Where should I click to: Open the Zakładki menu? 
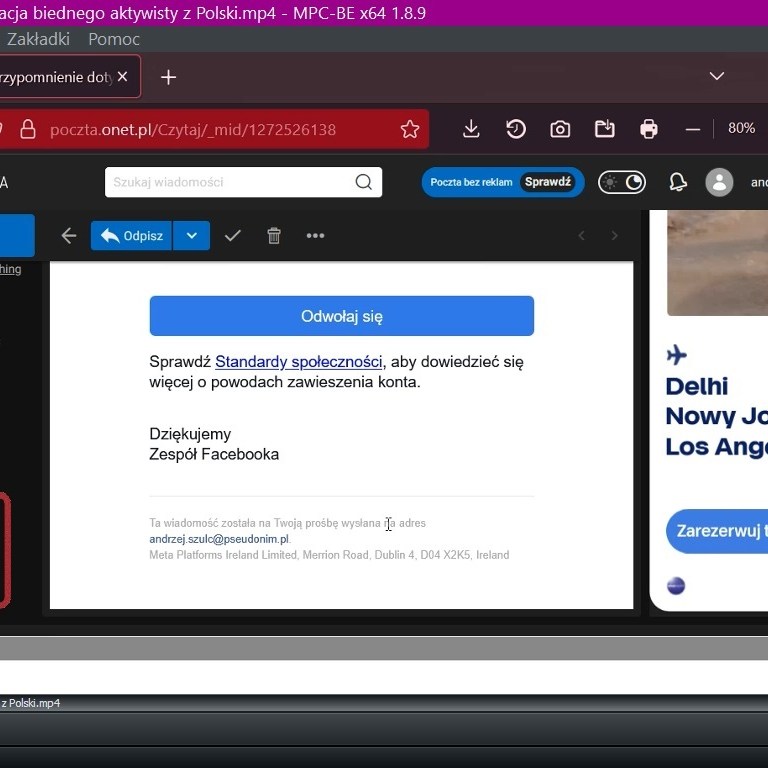[x=38, y=39]
